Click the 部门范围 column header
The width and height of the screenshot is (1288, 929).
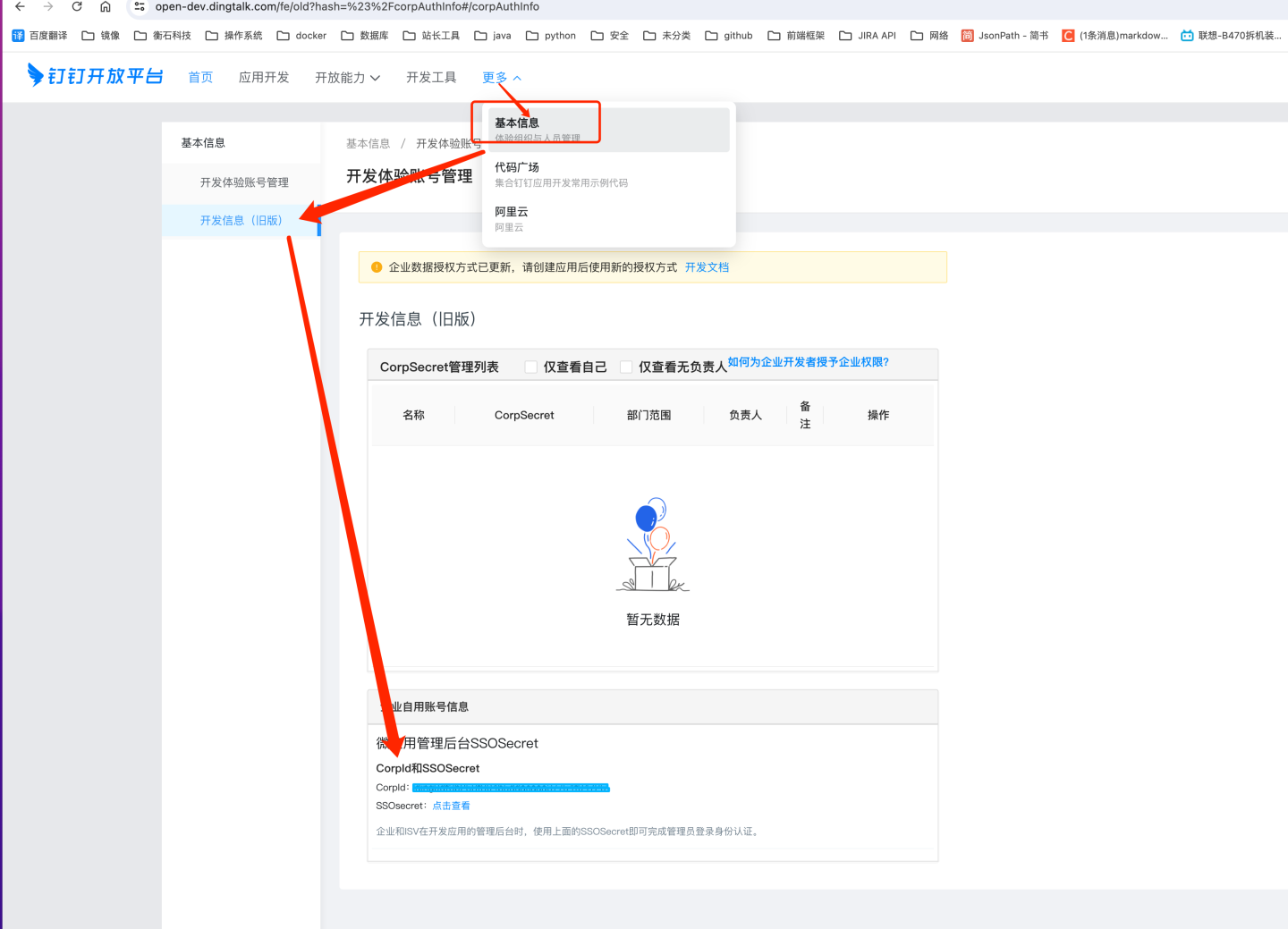[648, 415]
